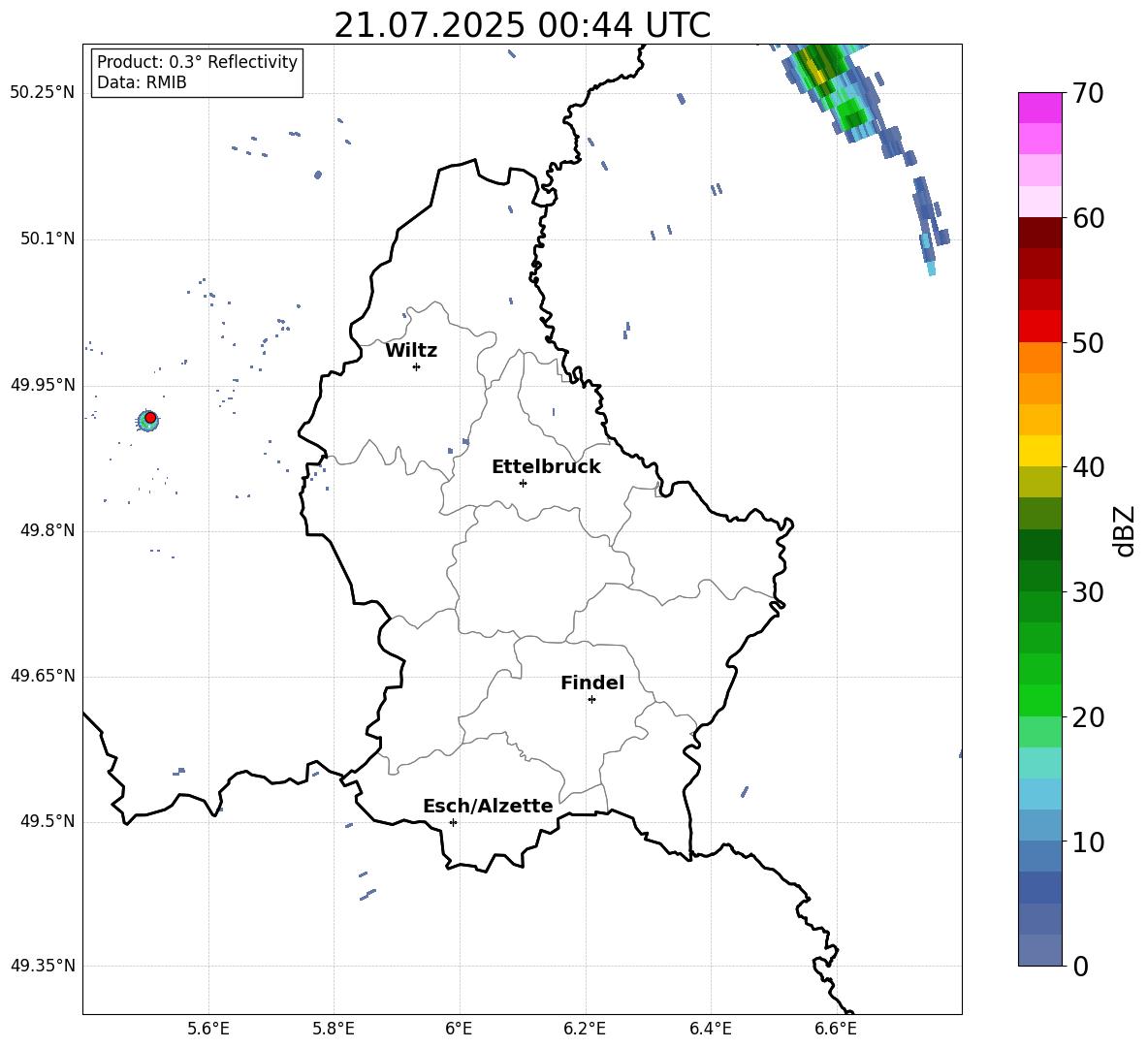
Task: Click the colorbar tick value 10
Action: tap(1089, 842)
